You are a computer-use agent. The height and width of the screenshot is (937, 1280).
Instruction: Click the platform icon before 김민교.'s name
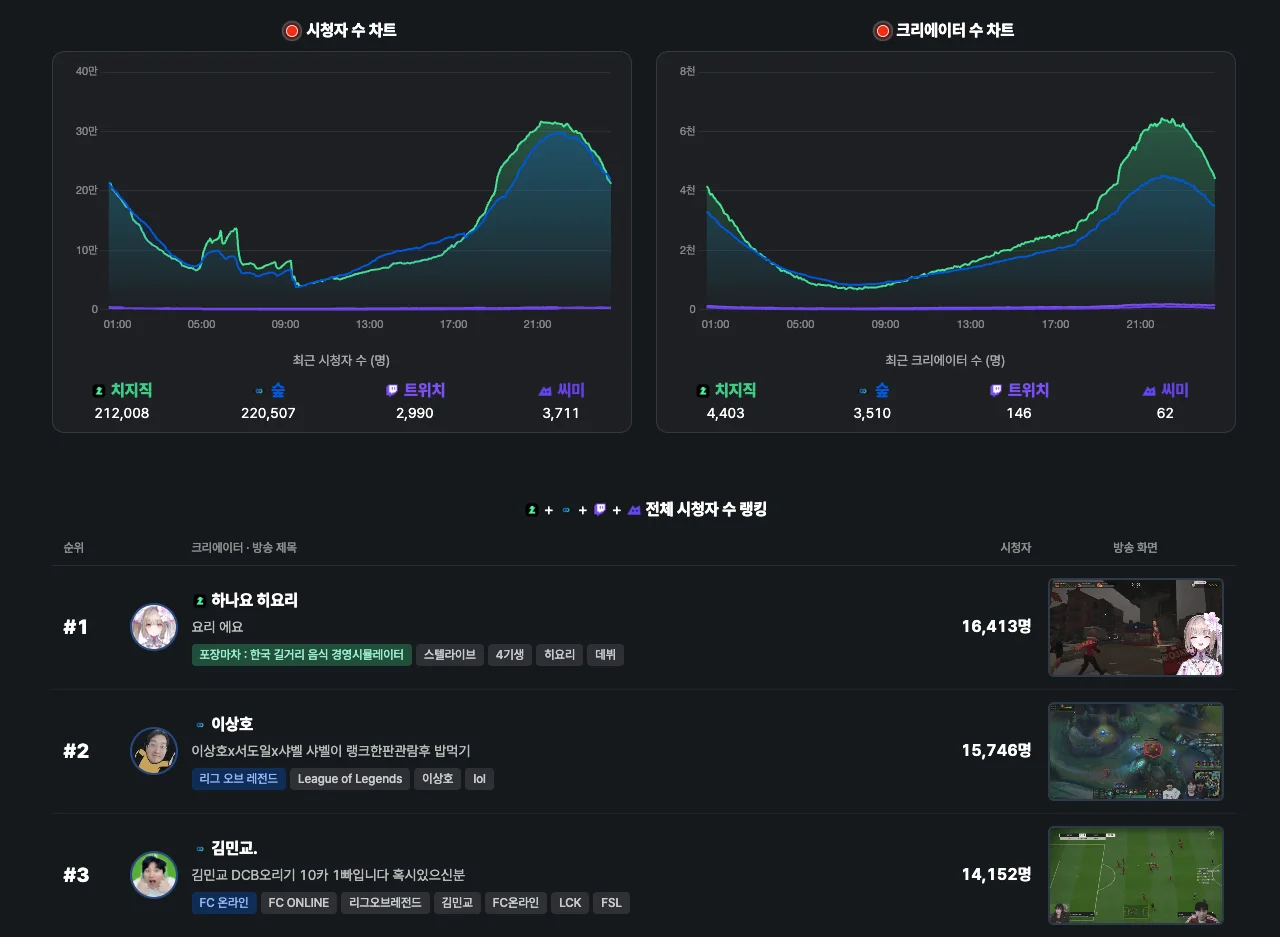(200, 848)
